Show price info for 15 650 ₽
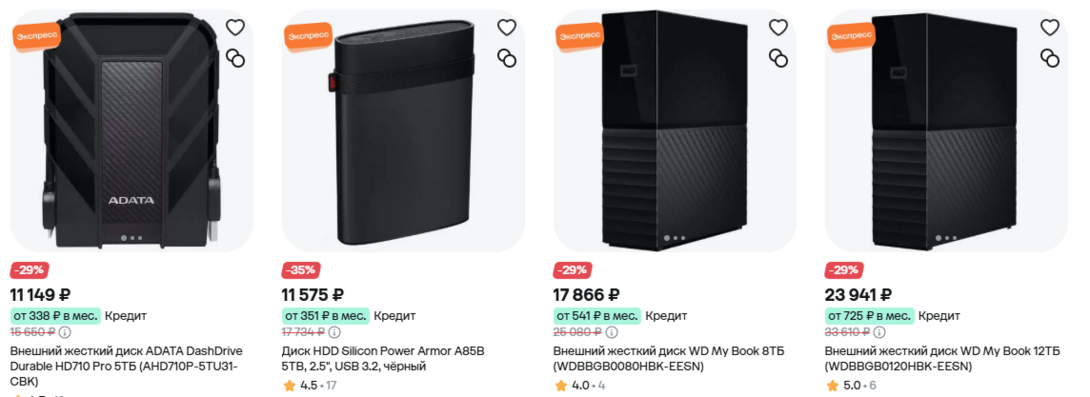 [x=65, y=332]
